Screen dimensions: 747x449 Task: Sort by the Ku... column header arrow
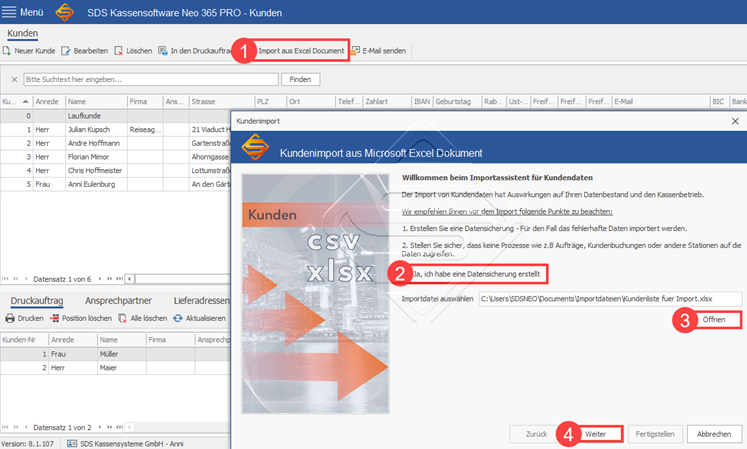(25, 102)
